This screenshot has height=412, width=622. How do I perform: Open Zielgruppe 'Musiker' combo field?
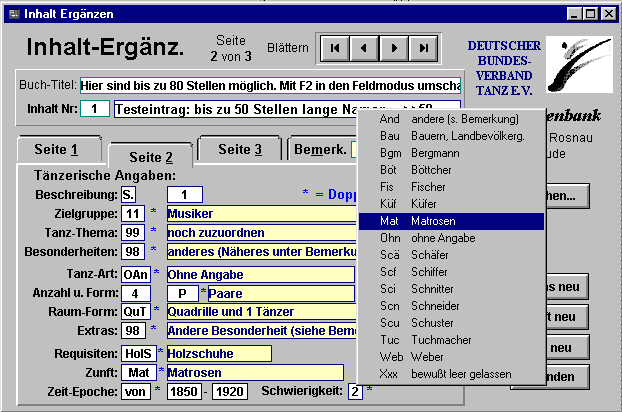[x=262, y=214]
